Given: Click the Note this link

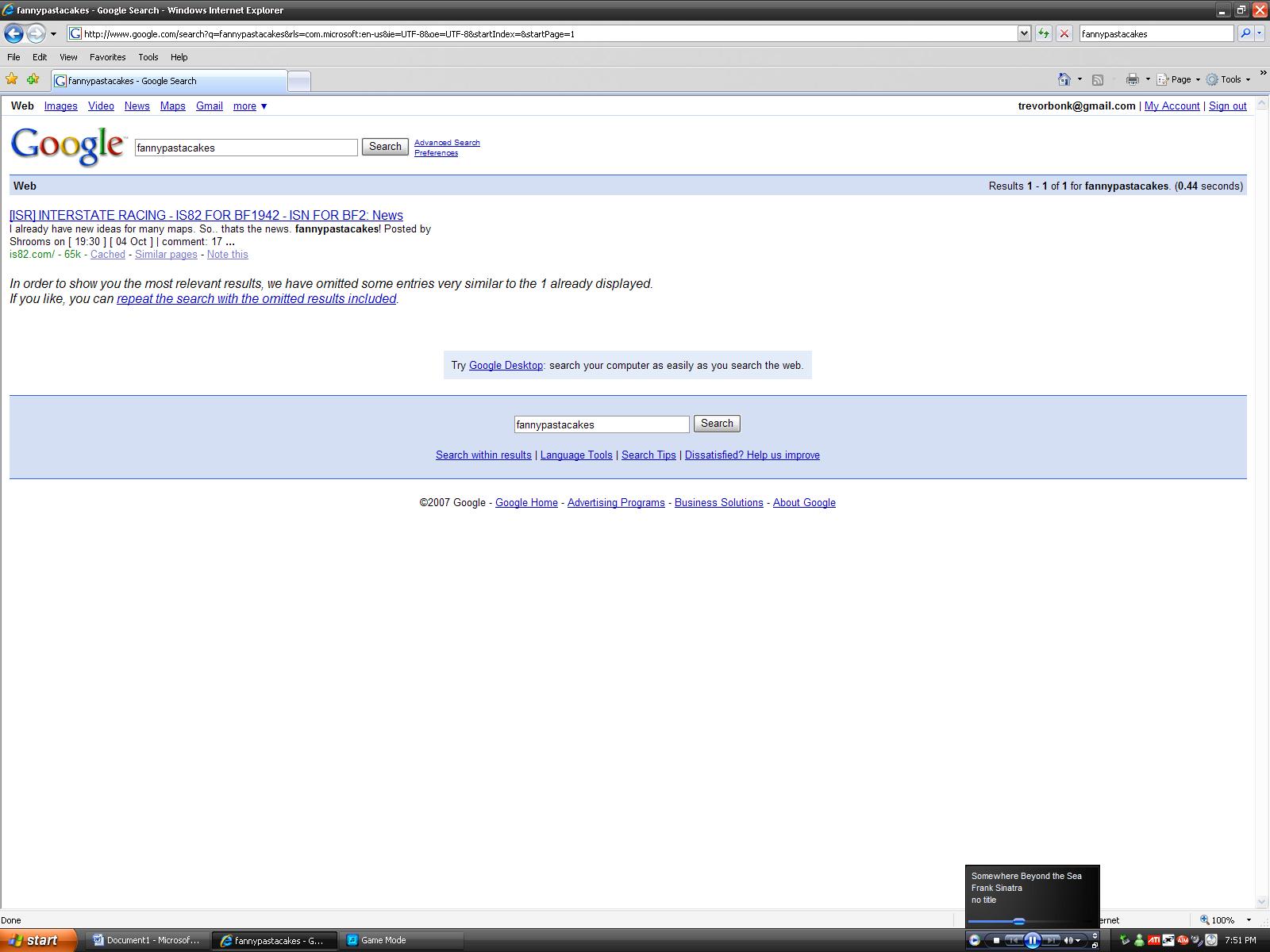Looking at the screenshot, I should (x=228, y=254).
